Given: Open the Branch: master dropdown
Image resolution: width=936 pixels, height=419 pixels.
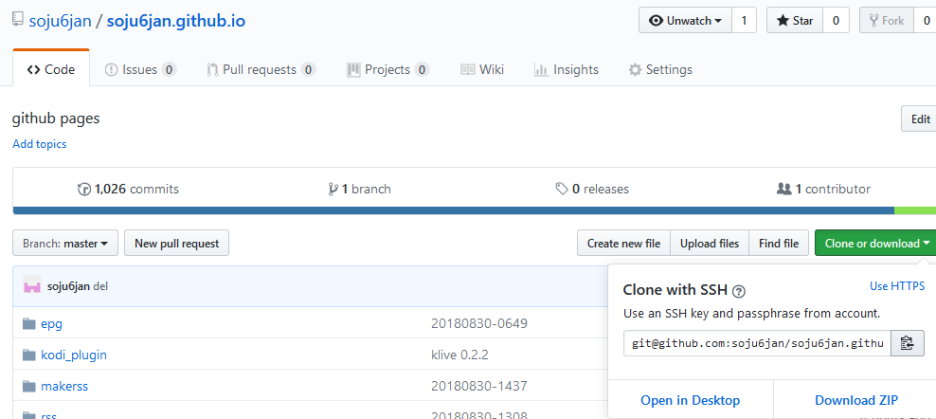Looking at the screenshot, I should 65,244.
